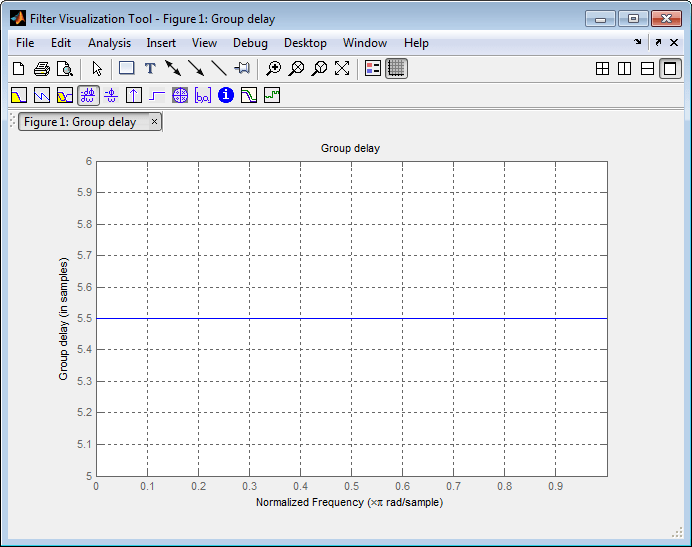Click the 5.1 y-axis tick label

tap(84, 444)
